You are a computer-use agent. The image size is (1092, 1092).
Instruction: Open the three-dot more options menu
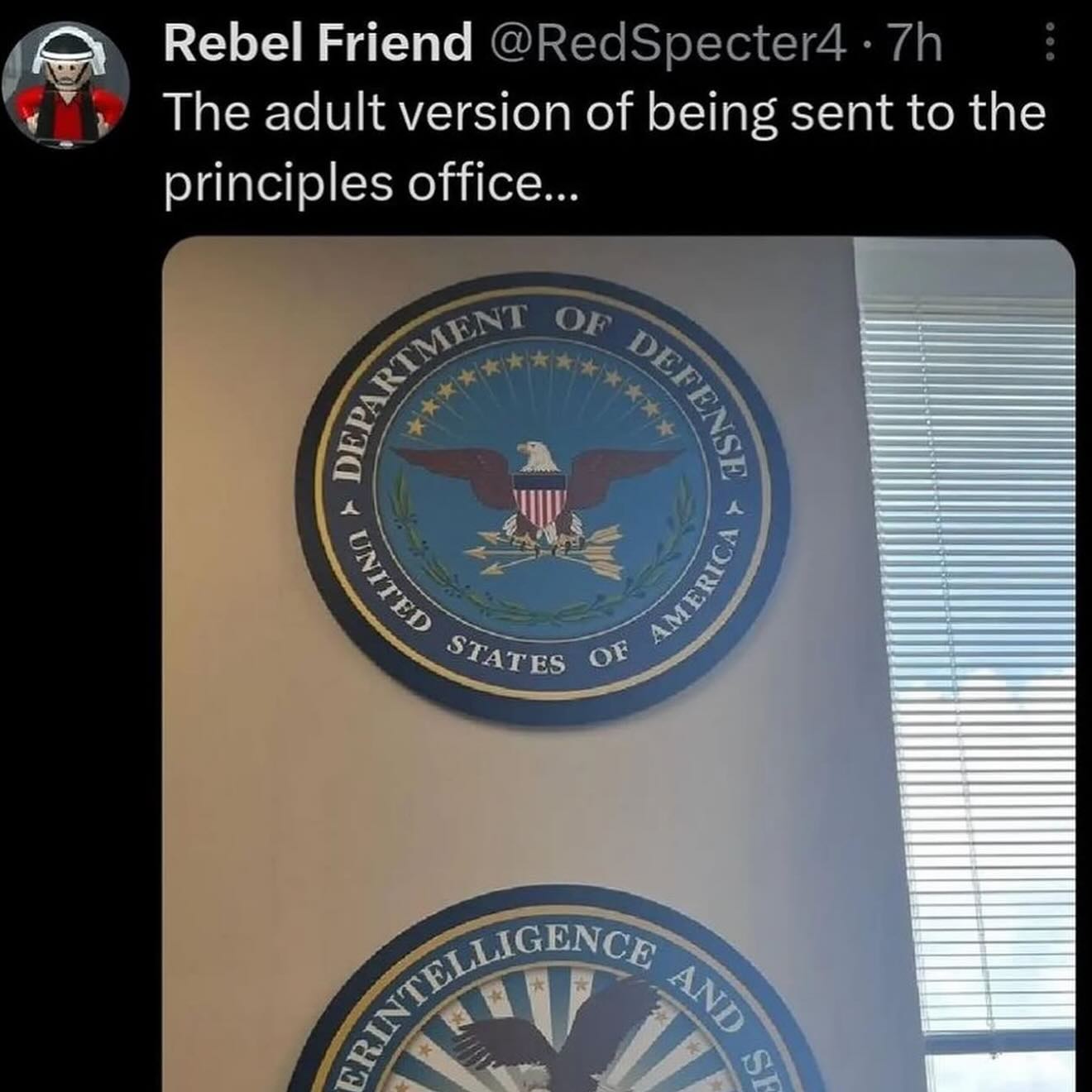tap(1050, 41)
